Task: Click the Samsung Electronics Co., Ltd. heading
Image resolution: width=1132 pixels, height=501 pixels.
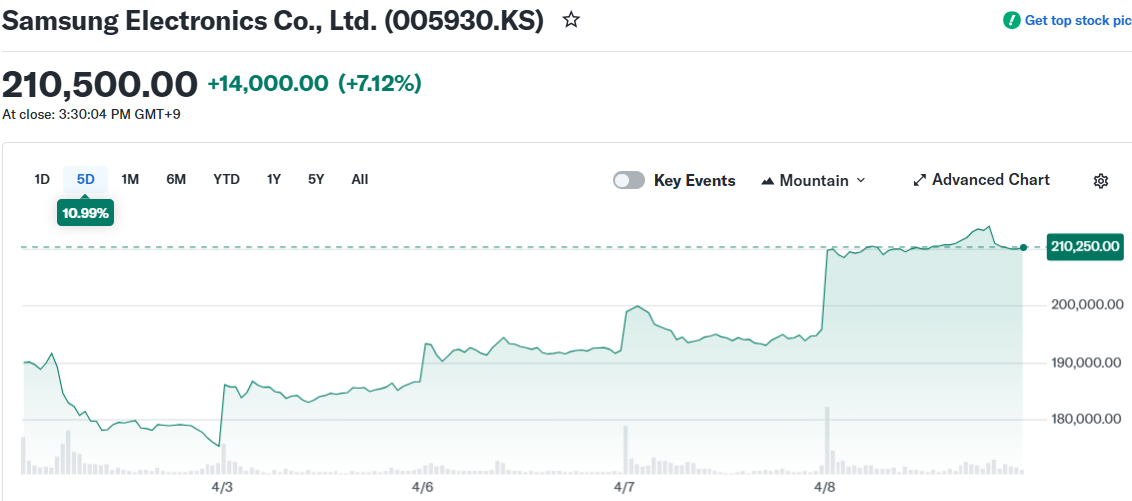Action: (272, 20)
